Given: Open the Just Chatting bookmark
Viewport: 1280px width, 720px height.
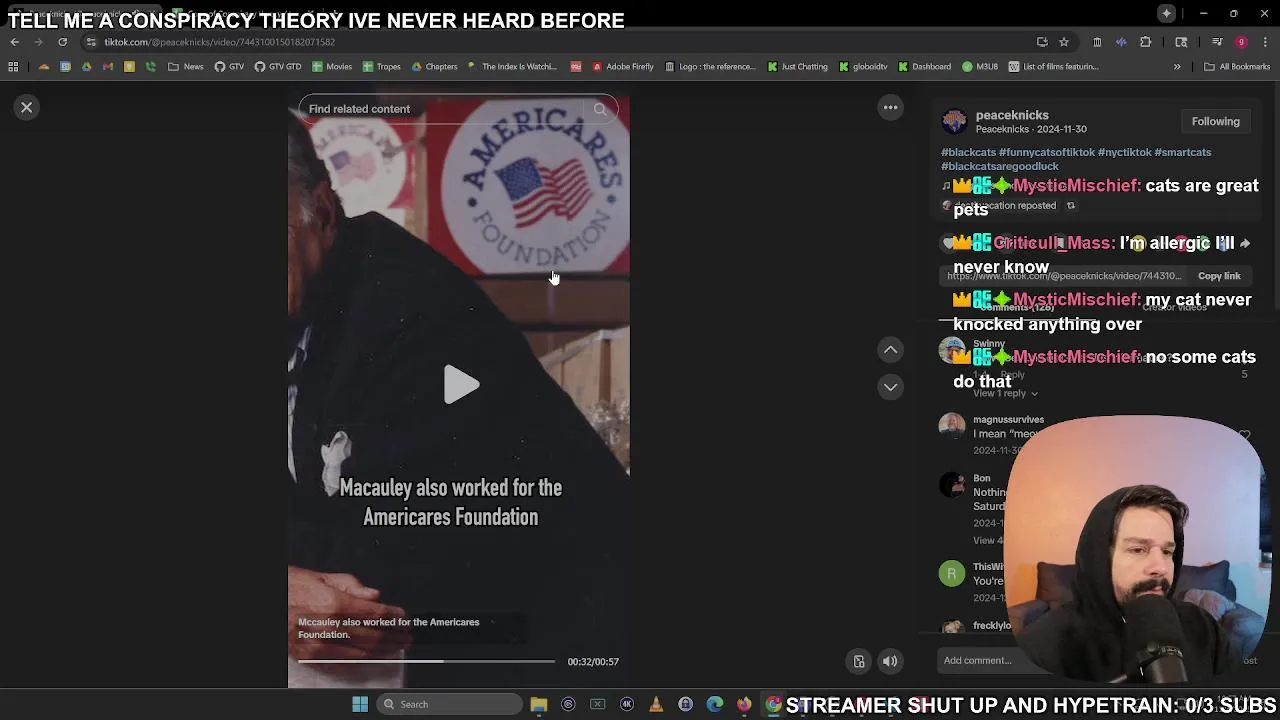Looking at the screenshot, I should (798, 67).
